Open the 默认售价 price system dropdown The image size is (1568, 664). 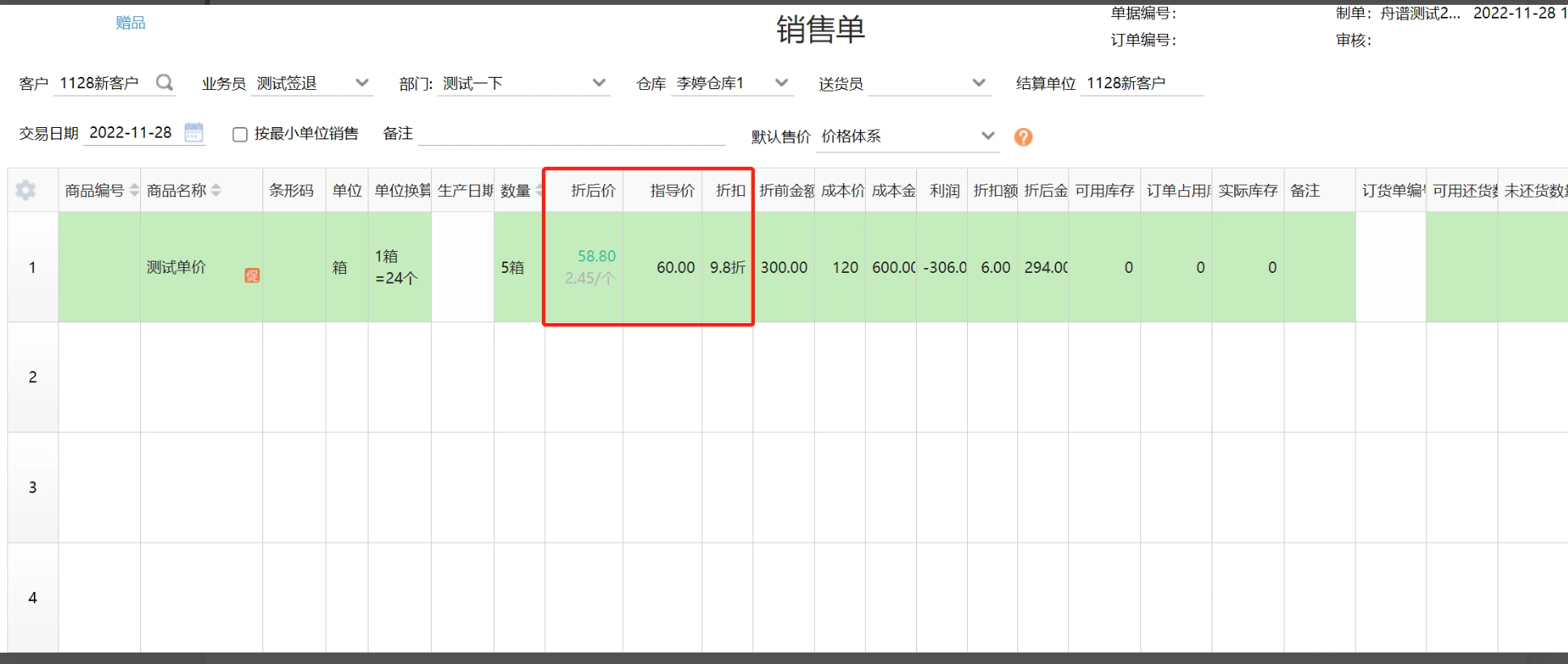[987, 136]
